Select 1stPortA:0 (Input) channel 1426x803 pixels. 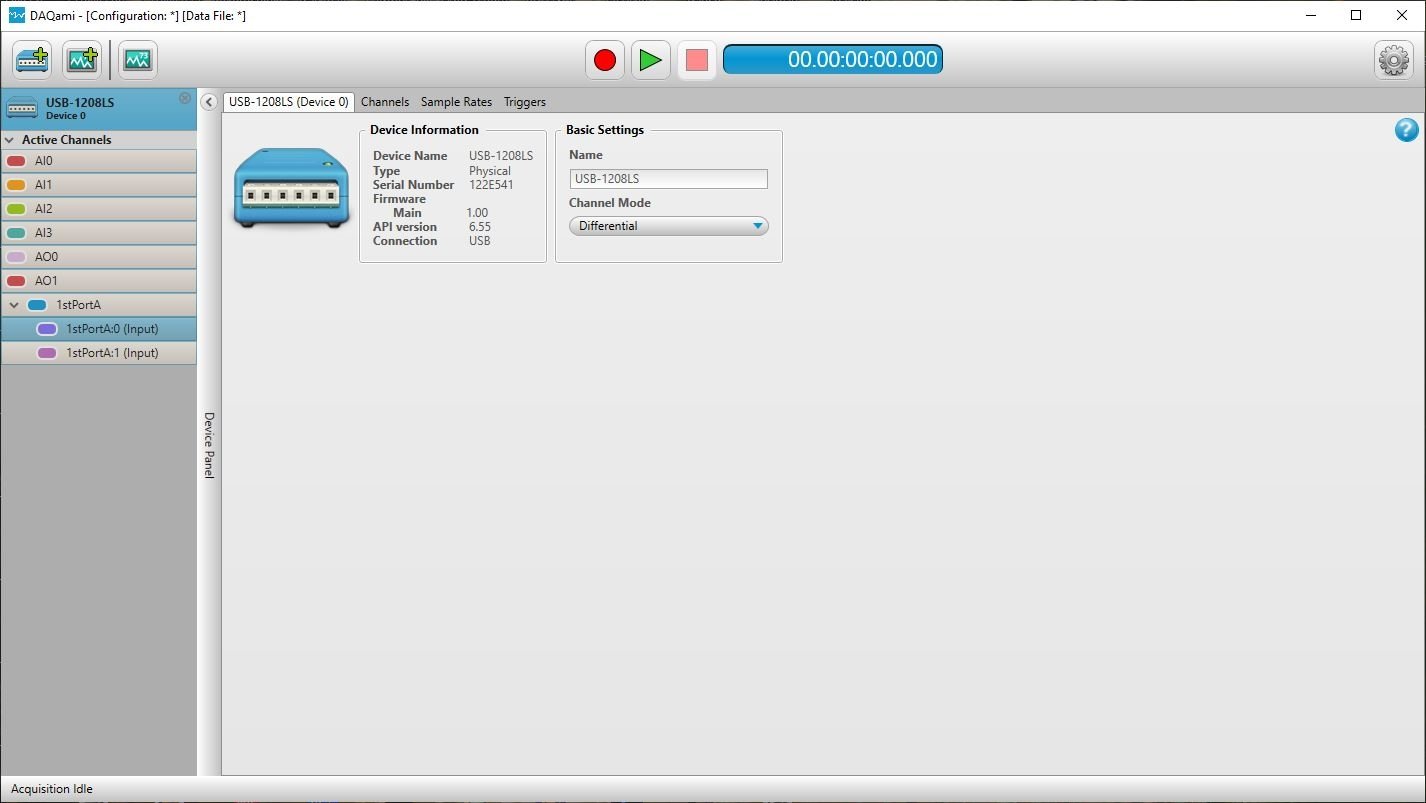pyautogui.click(x=98, y=329)
